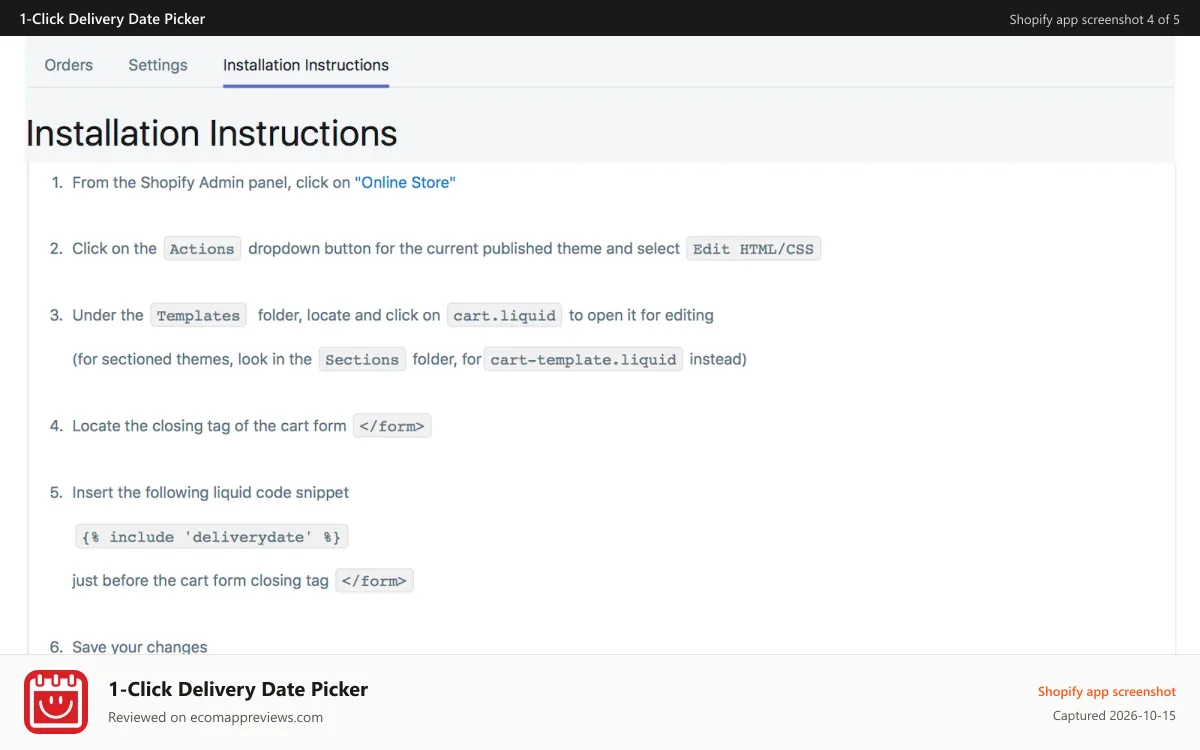
Task: Click the red calendar smiley app icon
Action: 56,702
